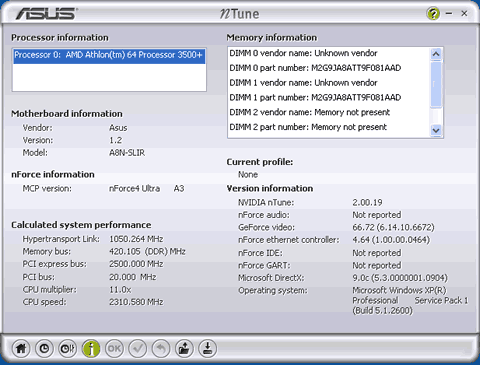This screenshot has height=365, width=480.
Task: Click the CPU multiplier value 11.0x
Action: coord(120,289)
